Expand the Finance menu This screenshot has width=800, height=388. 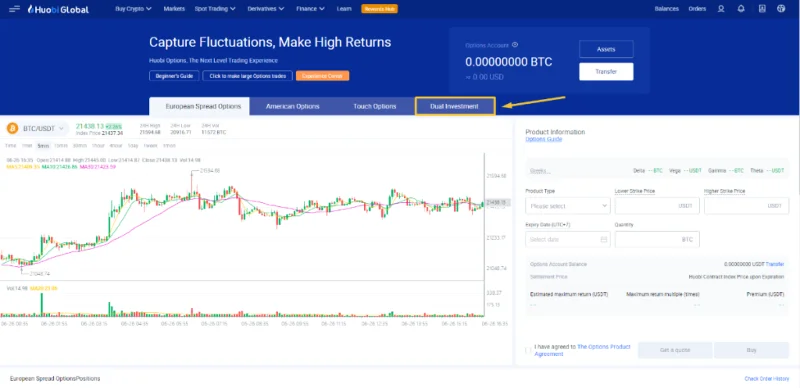tap(310, 9)
